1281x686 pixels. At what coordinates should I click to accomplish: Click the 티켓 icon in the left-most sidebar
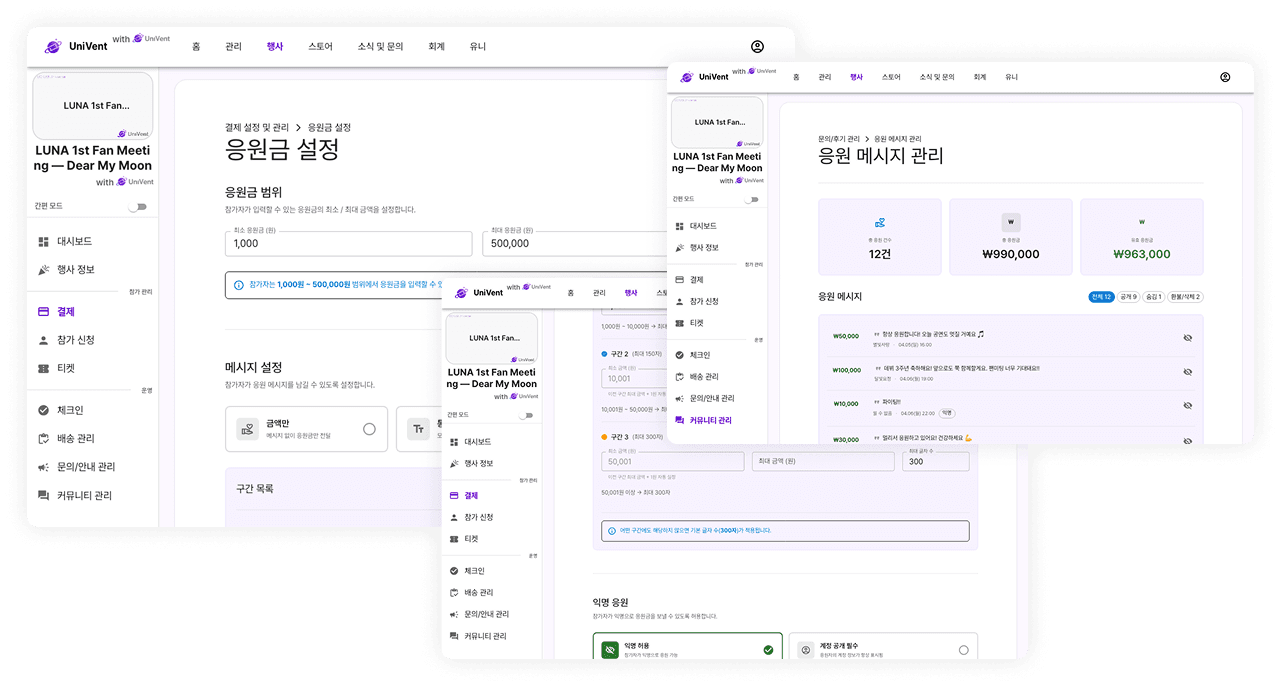pyautogui.click(x=43, y=368)
